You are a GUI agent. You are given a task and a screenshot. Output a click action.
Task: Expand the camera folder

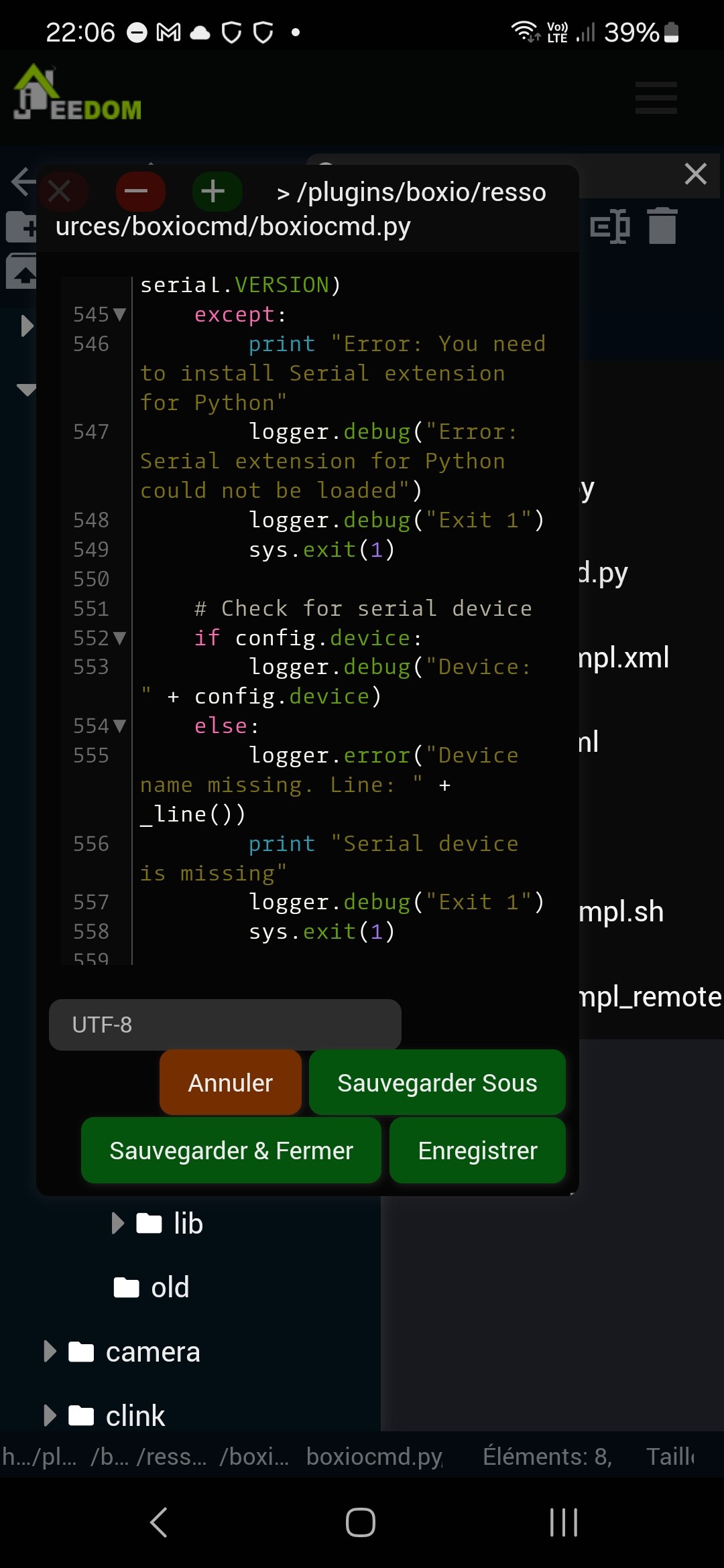(x=50, y=1352)
